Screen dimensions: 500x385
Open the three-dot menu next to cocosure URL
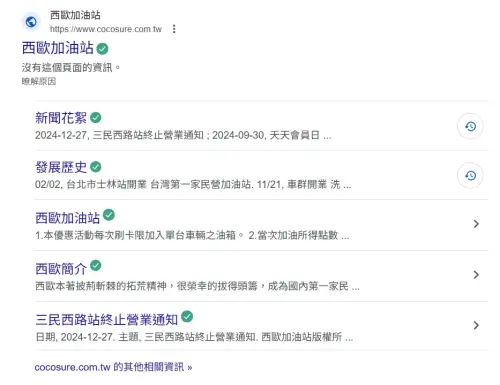click(x=174, y=29)
